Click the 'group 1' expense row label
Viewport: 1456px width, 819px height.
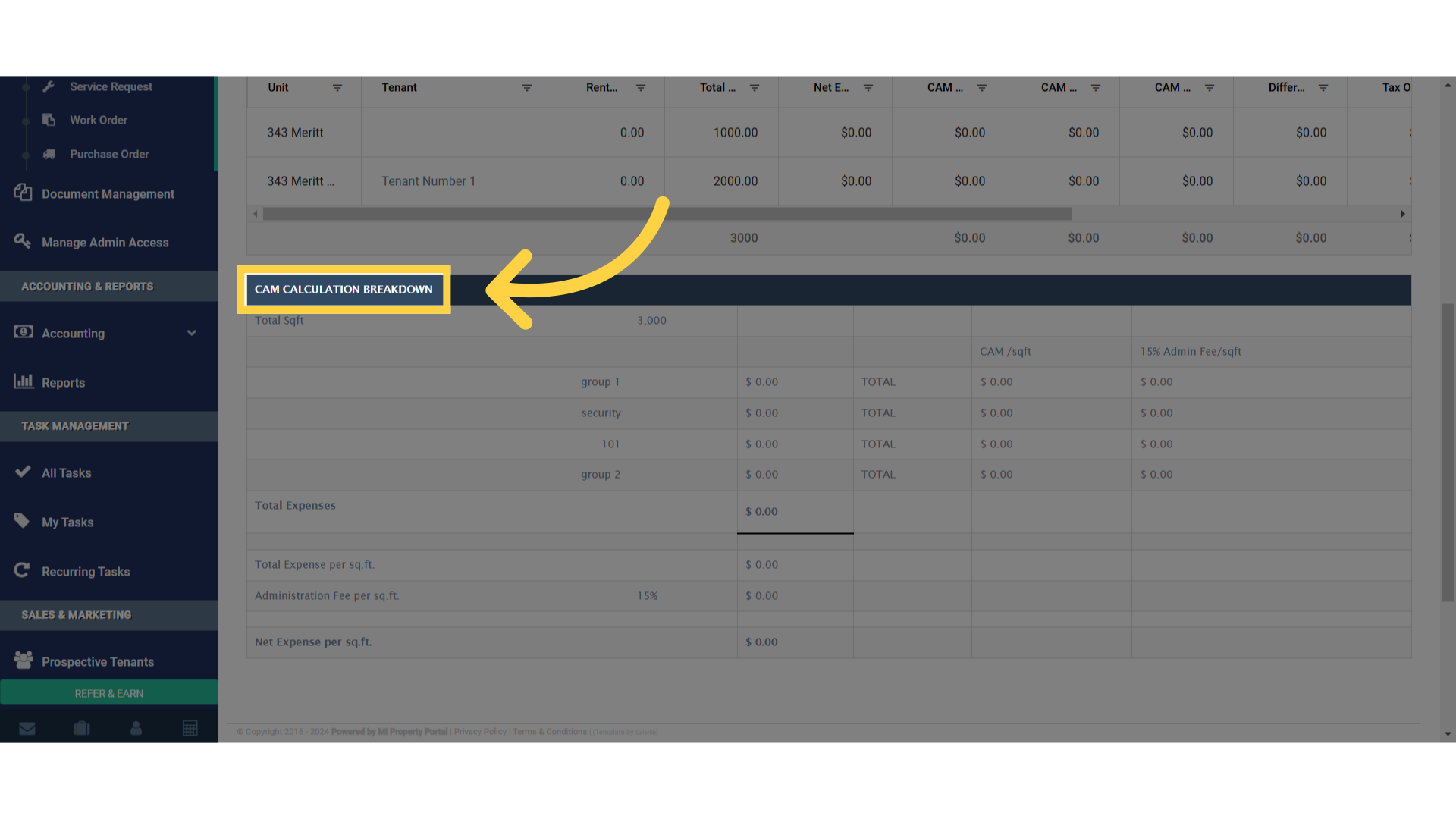(x=601, y=382)
